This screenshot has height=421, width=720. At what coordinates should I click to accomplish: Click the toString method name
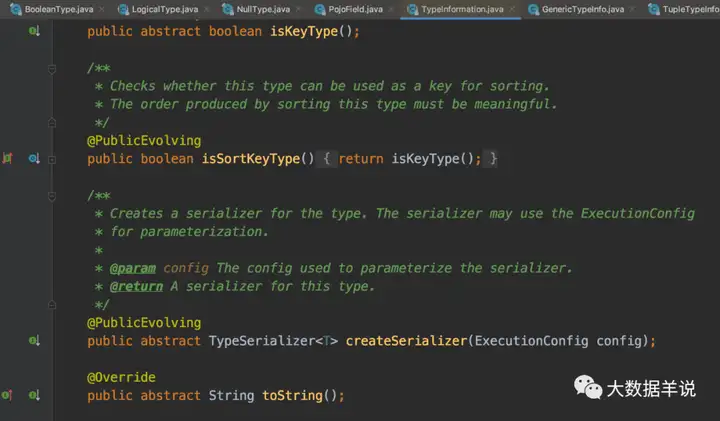(x=292, y=395)
